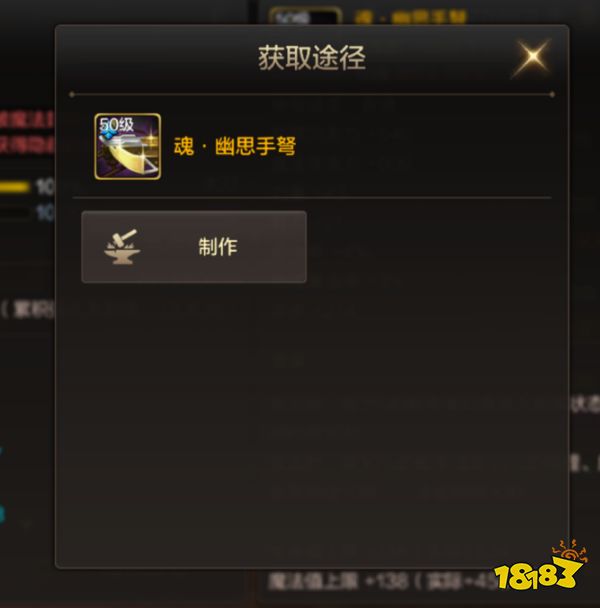Click the blurred item icon behind dialog top
600x608 pixels.
pyautogui.click(x=305, y=16)
